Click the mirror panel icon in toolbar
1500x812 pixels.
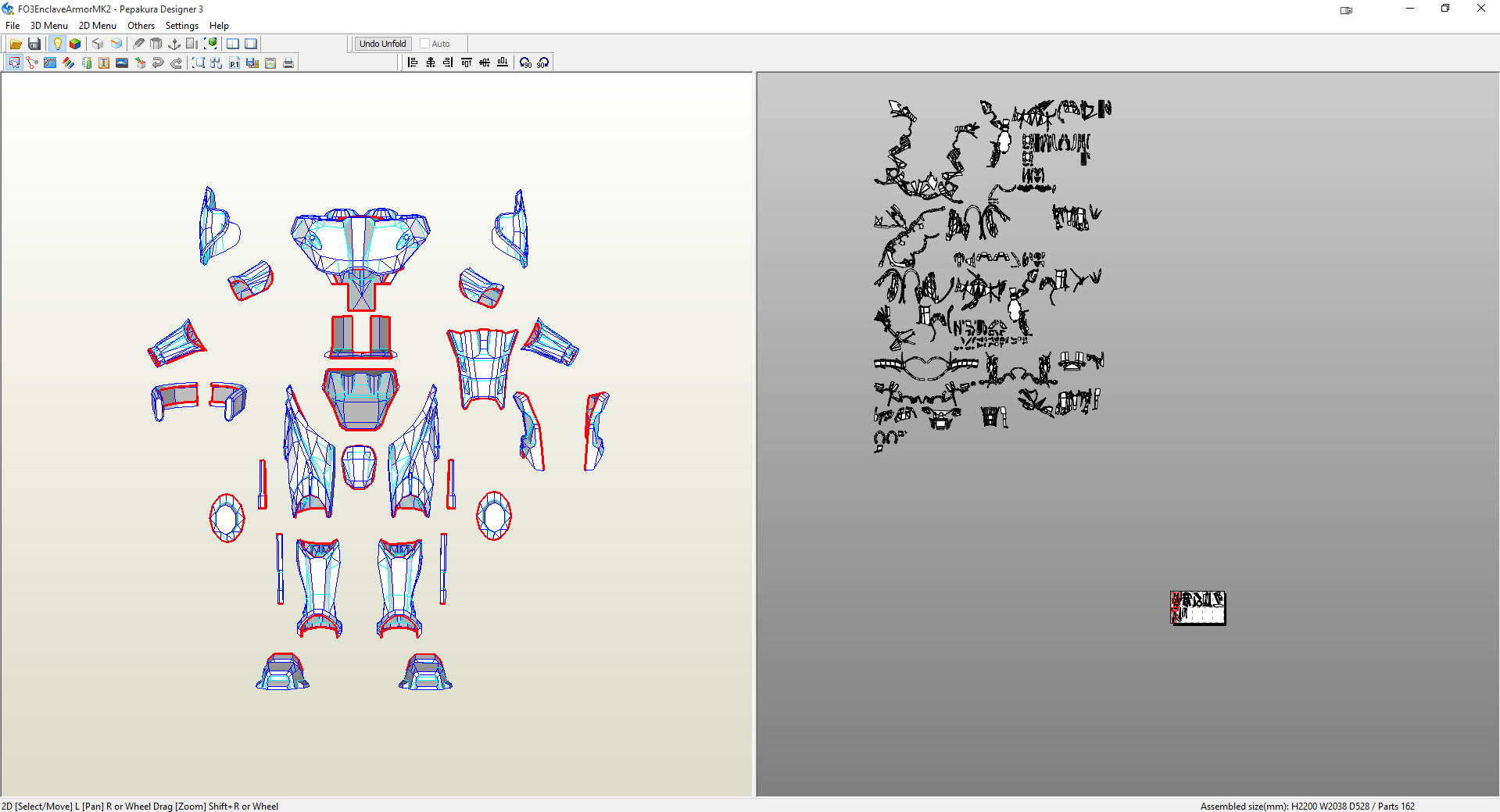tap(192, 44)
